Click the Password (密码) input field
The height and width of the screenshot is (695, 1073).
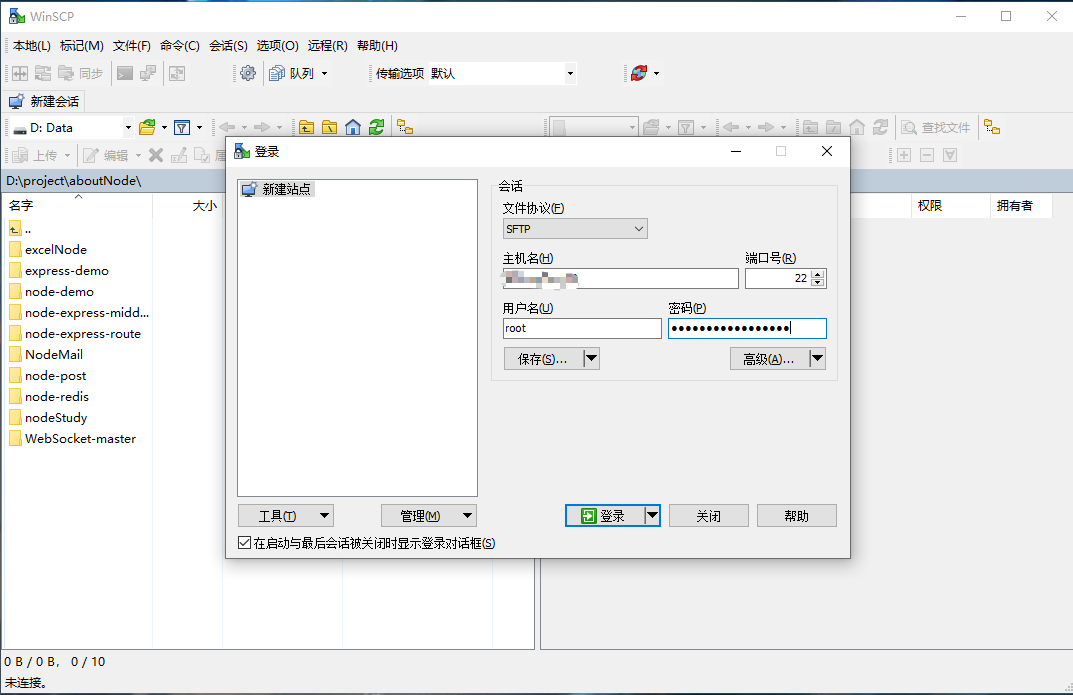click(x=747, y=328)
